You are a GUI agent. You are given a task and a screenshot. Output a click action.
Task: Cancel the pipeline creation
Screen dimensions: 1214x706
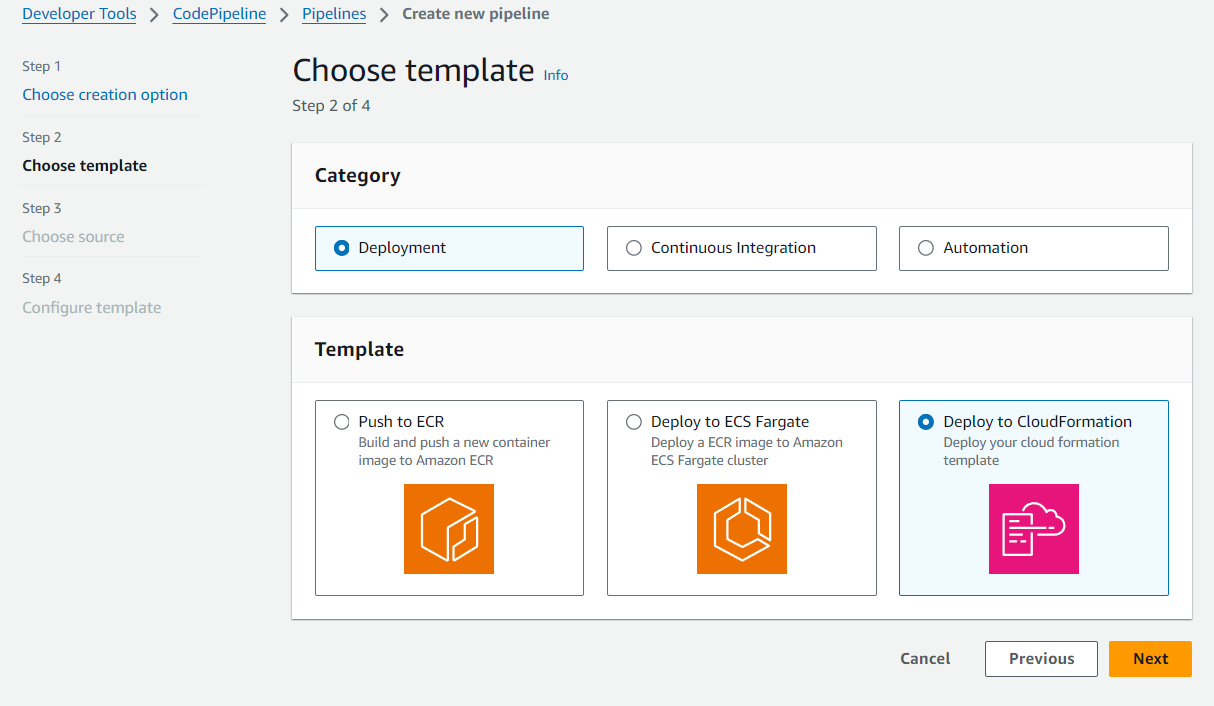pyautogui.click(x=924, y=658)
